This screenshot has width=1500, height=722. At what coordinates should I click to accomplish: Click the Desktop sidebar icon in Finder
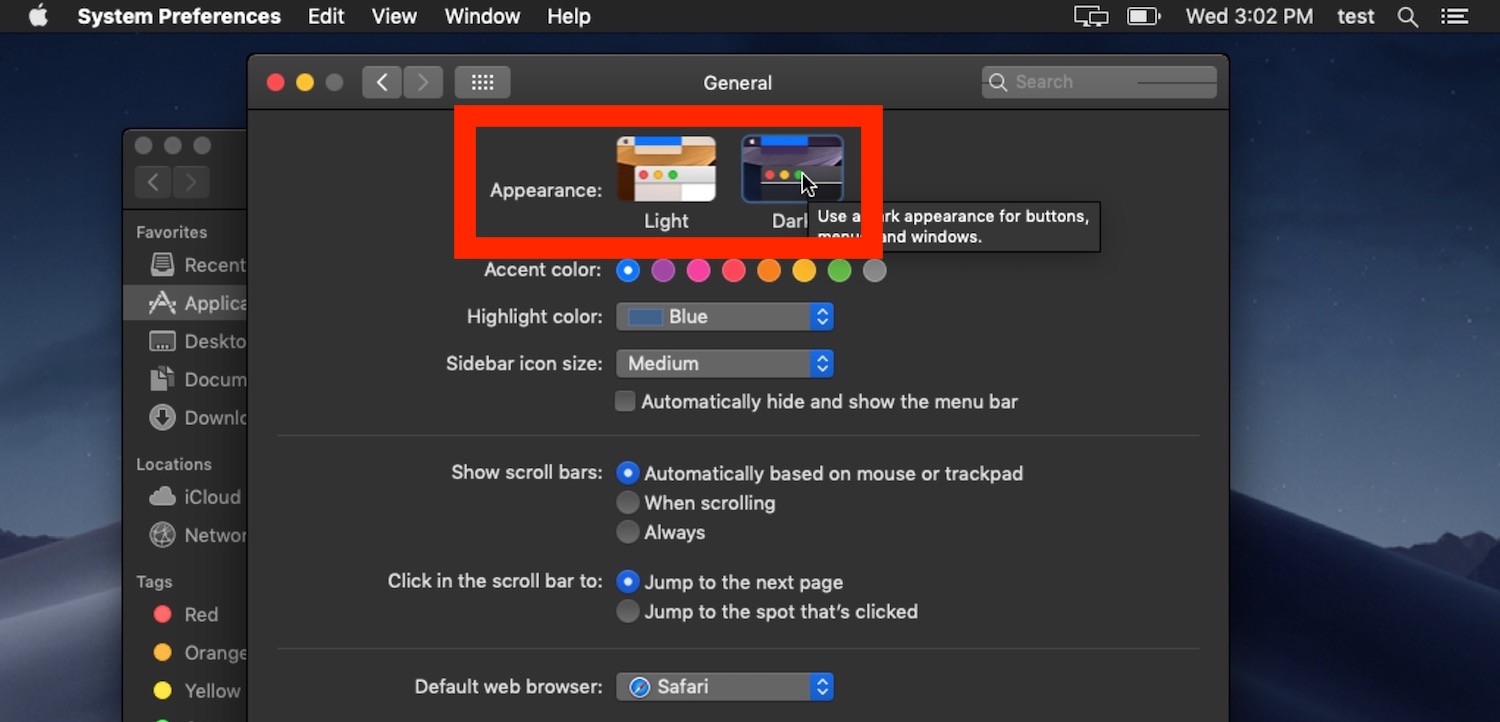click(162, 341)
